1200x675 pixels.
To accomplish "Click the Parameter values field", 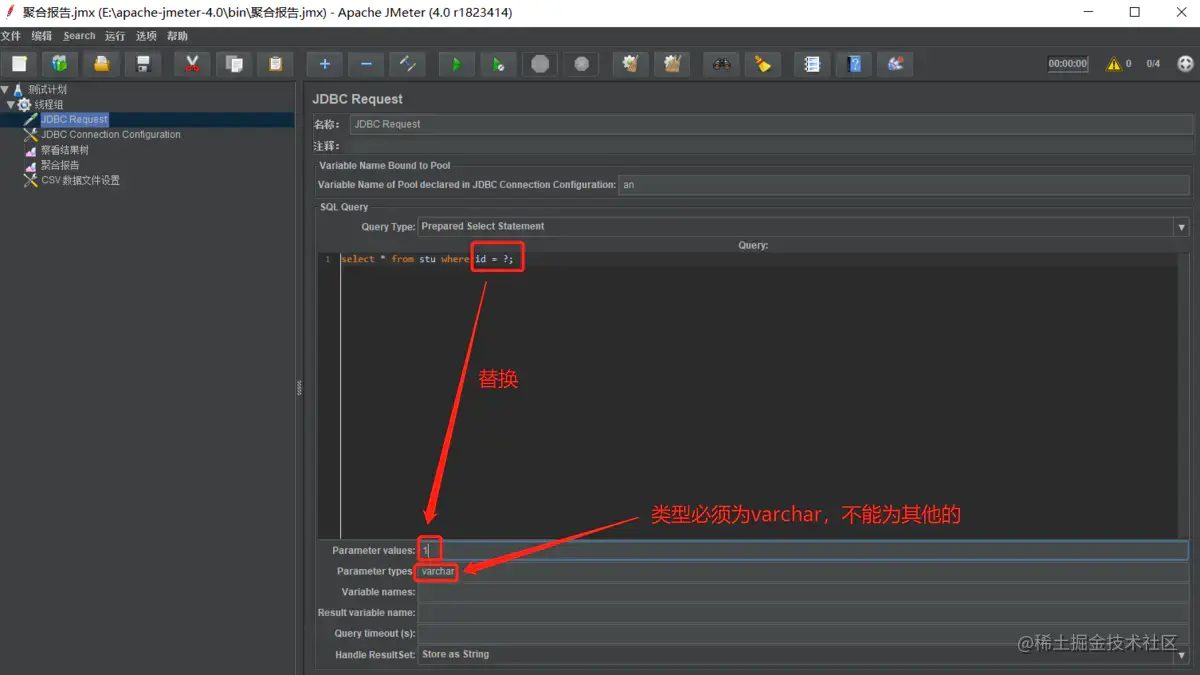I will click(803, 550).
